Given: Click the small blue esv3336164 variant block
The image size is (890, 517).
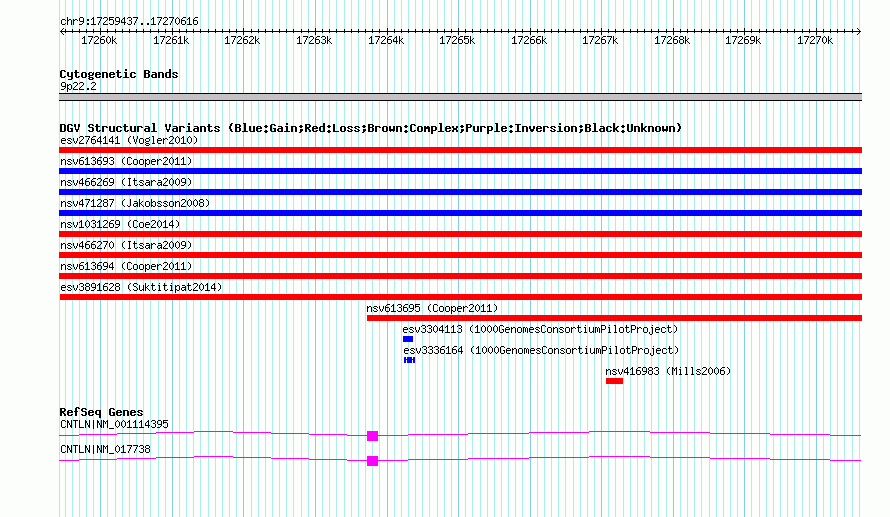Looking at the screenshot, I should pyautogui.click(x=409, y=360).
